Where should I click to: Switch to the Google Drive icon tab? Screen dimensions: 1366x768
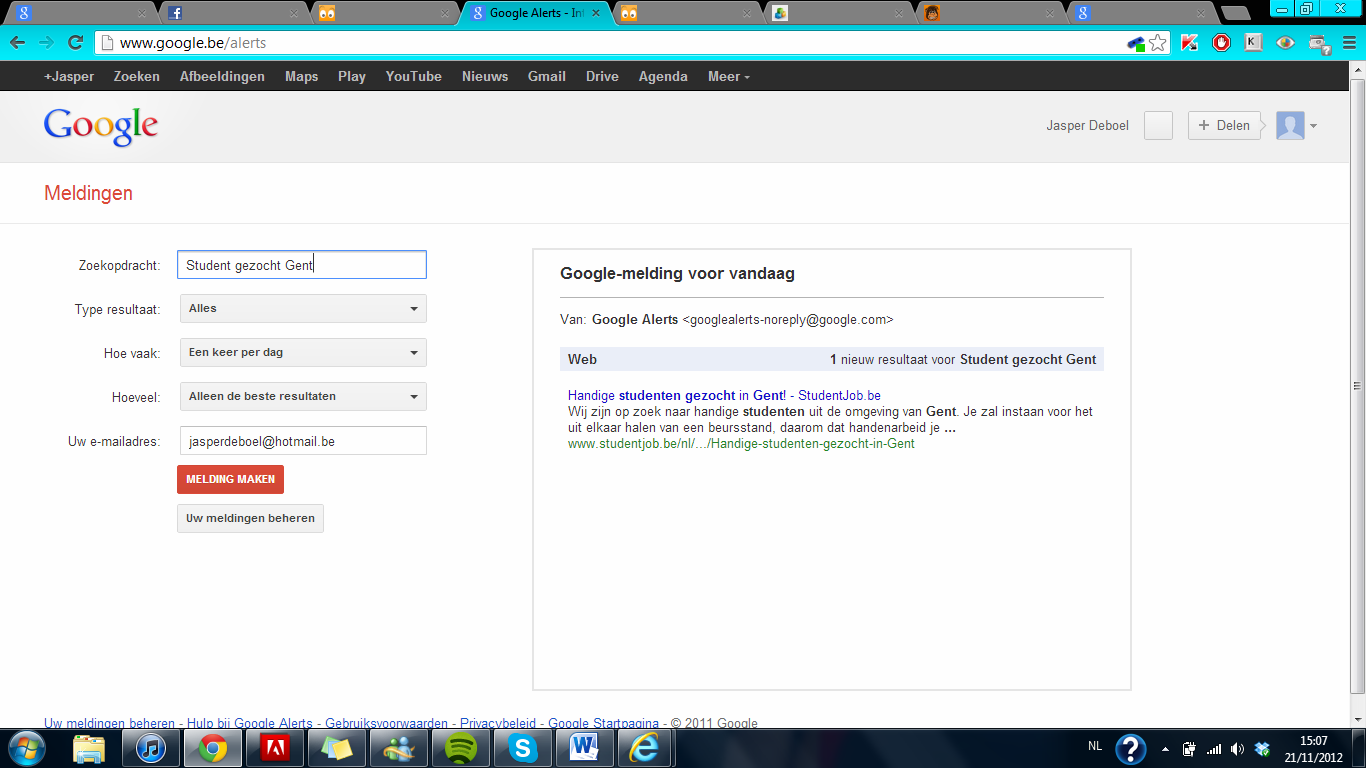point(838,14)
